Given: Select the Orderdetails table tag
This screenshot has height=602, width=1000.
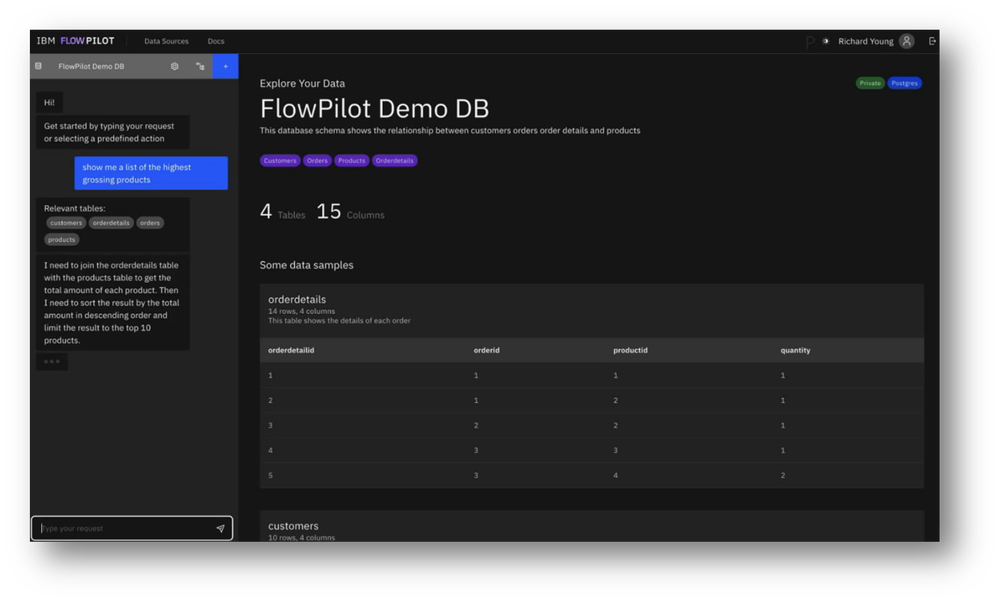Looking at the screenshot, I should click(395, 161).
